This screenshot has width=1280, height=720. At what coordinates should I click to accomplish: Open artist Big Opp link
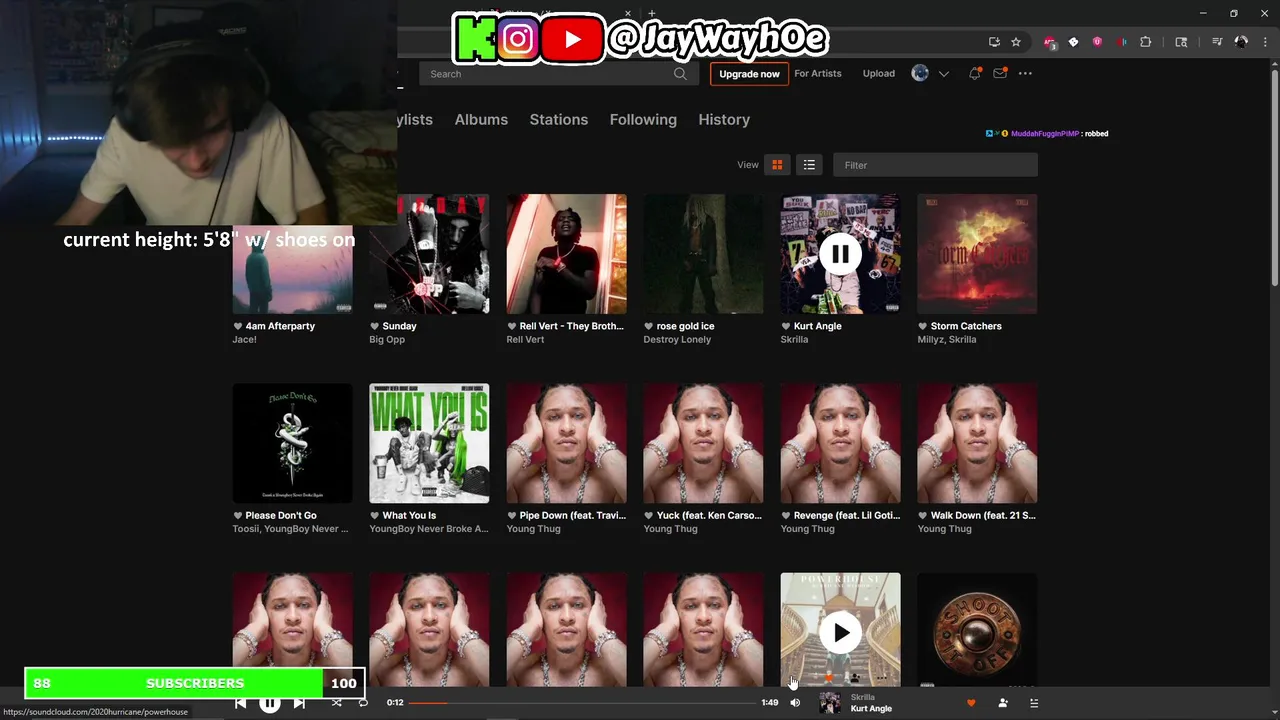coord(387,340)
